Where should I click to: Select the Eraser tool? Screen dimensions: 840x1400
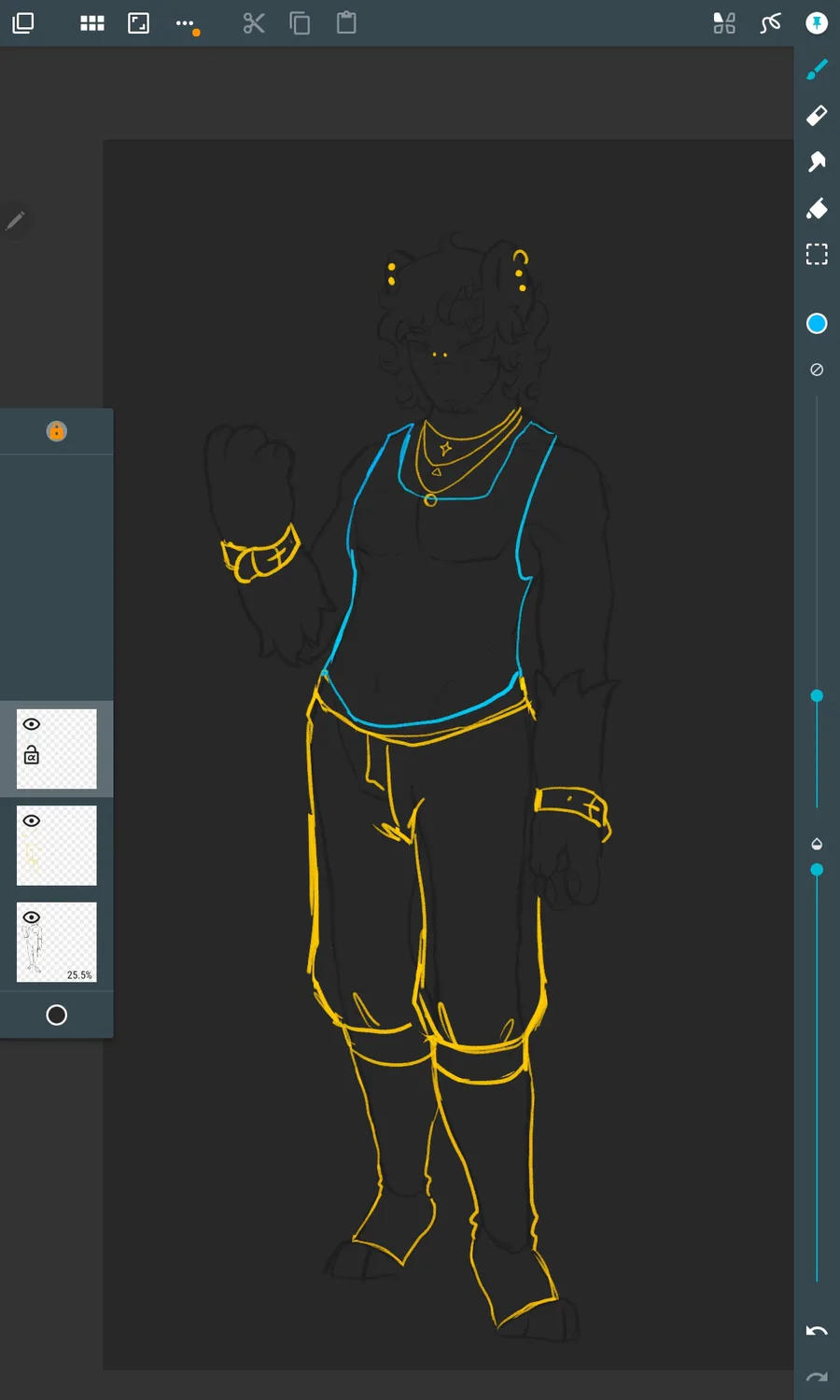click(x=817, y=116)
